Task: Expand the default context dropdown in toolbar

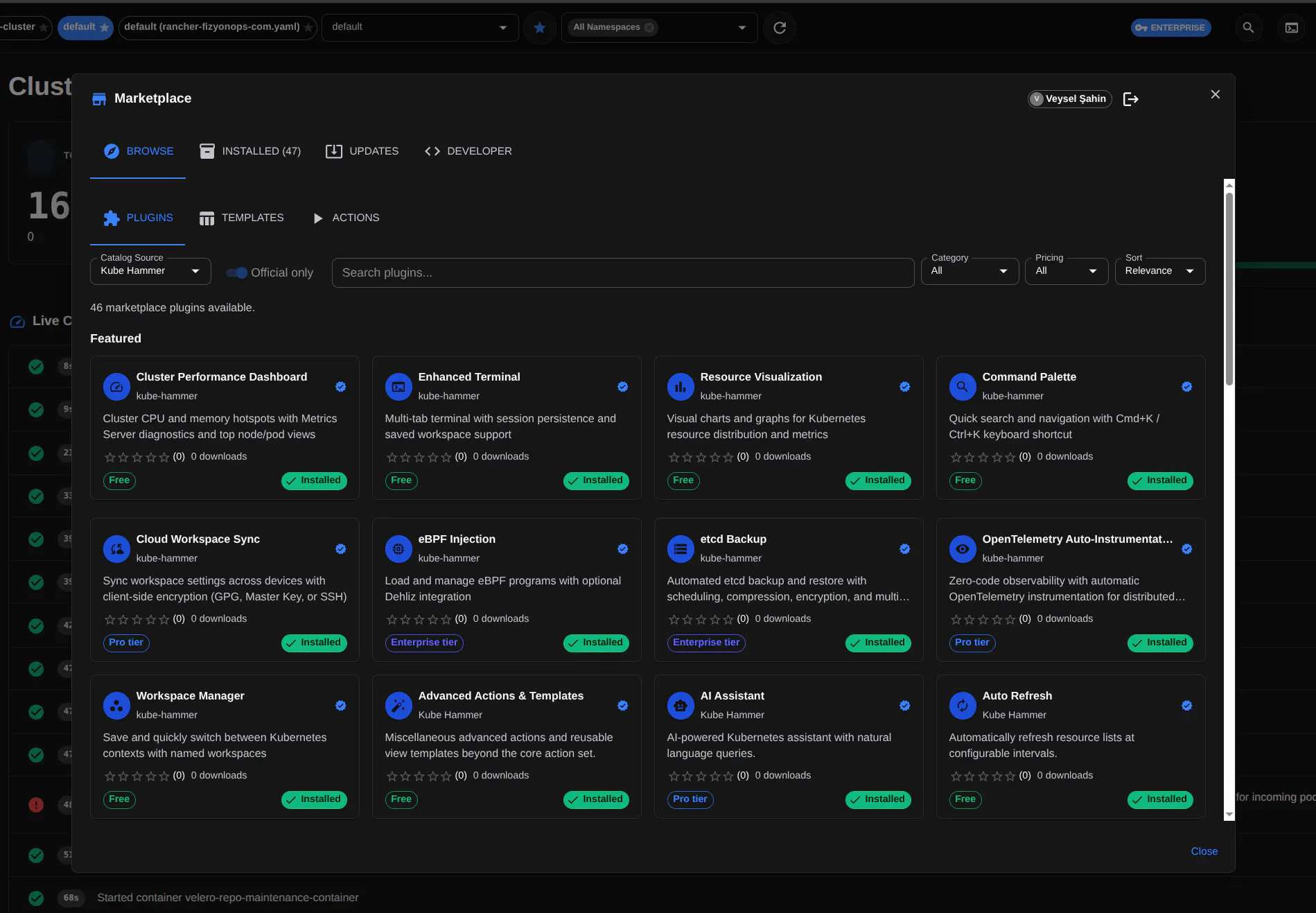Action: tap(420, 28)
